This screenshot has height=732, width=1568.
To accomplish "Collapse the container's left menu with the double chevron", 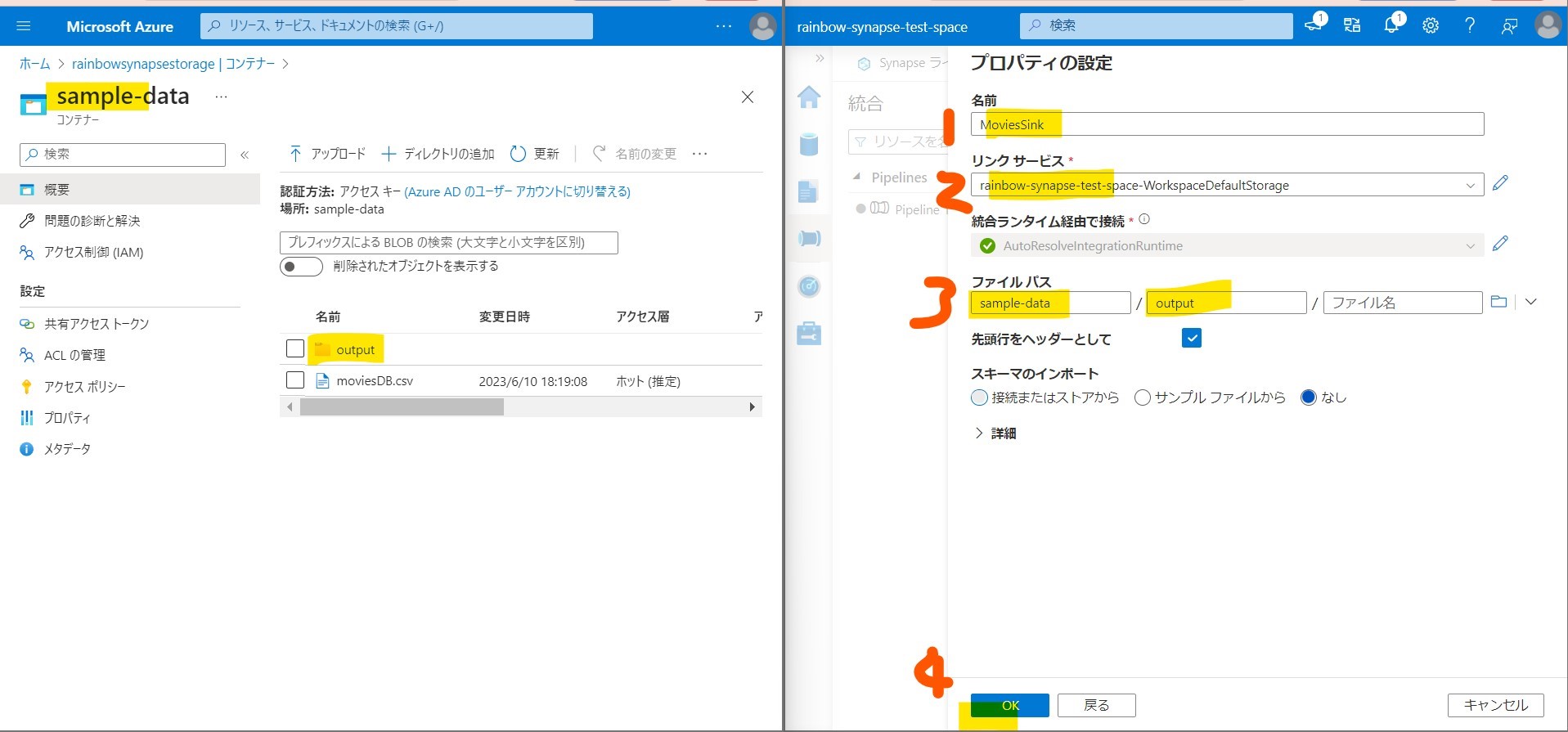I will coord(245,155).
